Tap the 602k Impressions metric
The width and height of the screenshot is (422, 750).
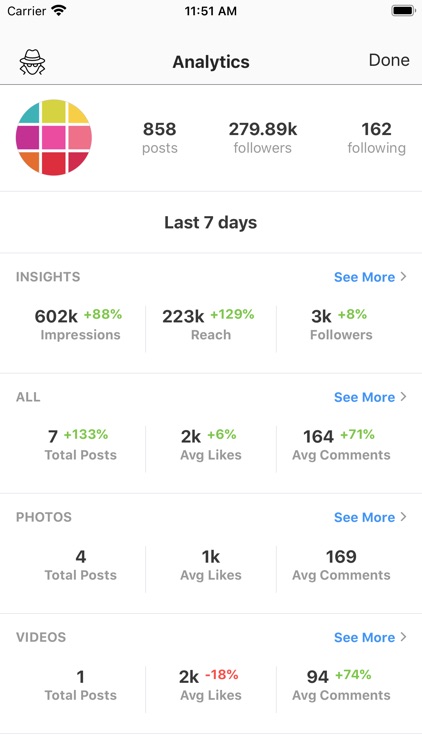(x=79, y=324)
